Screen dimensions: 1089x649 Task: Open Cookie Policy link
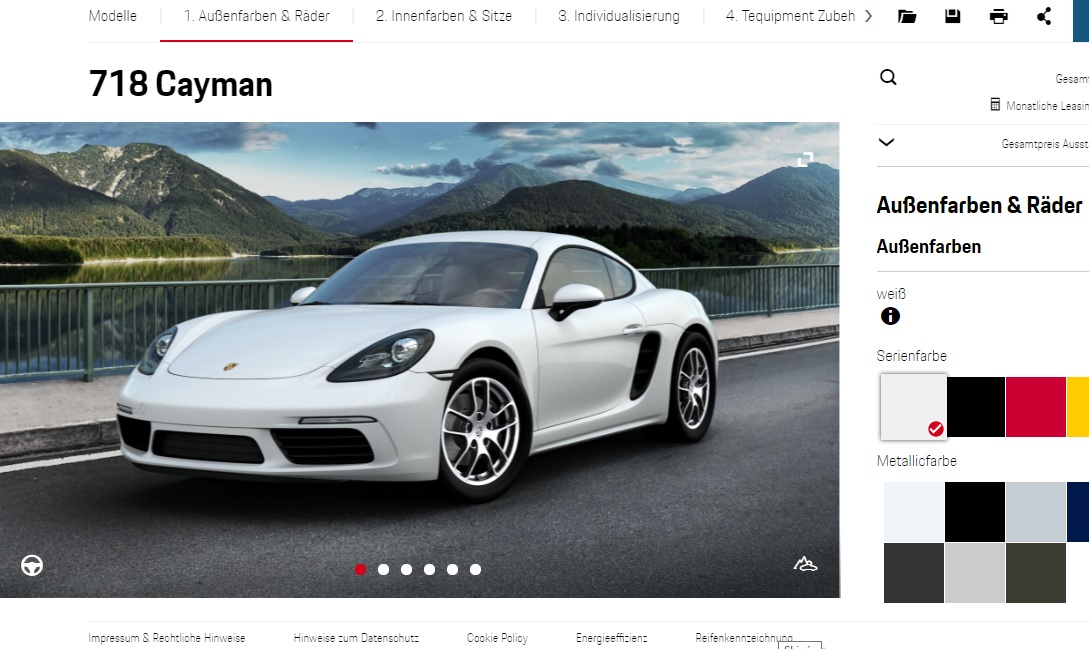[497, 638]
